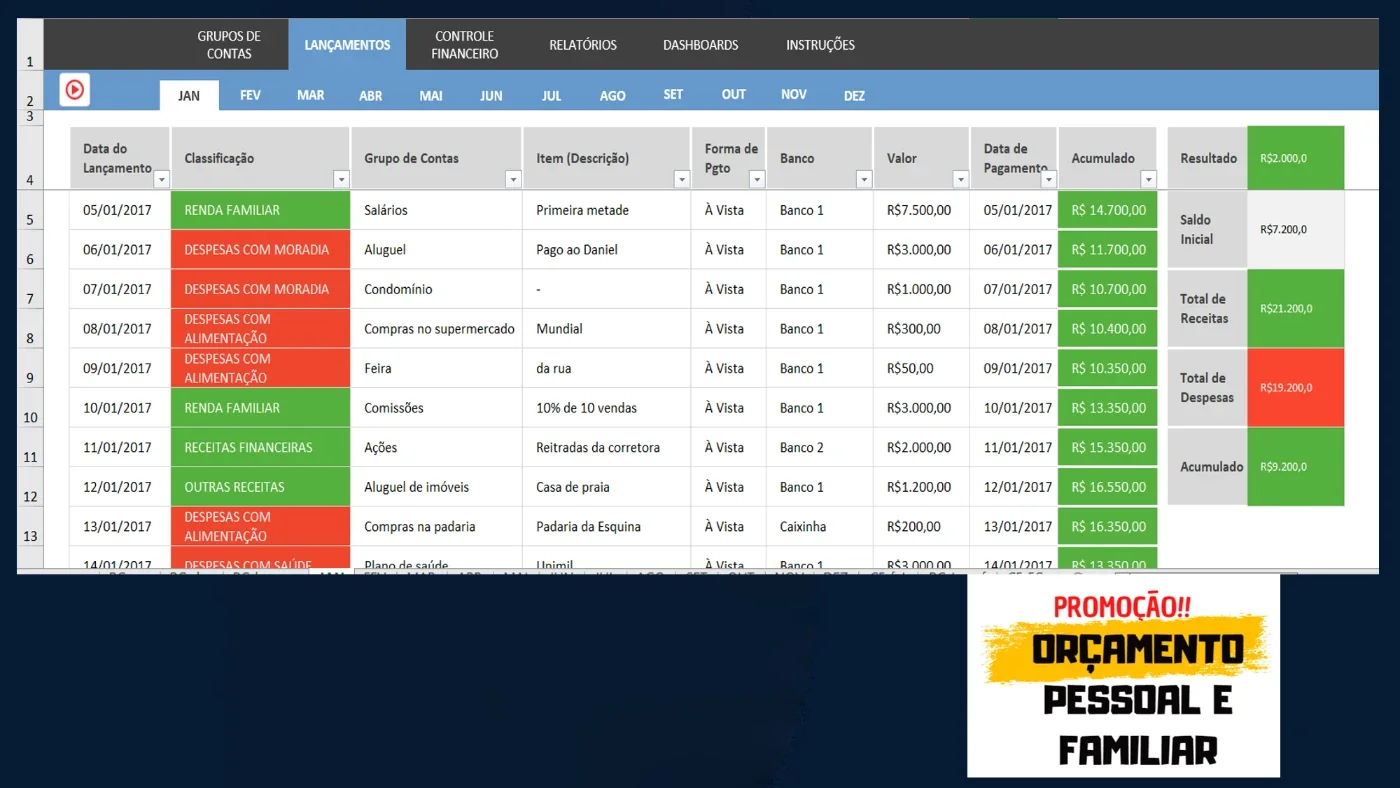Click the Feira cell
This screenshot has height=788, width=1400.
click(437, 368)
